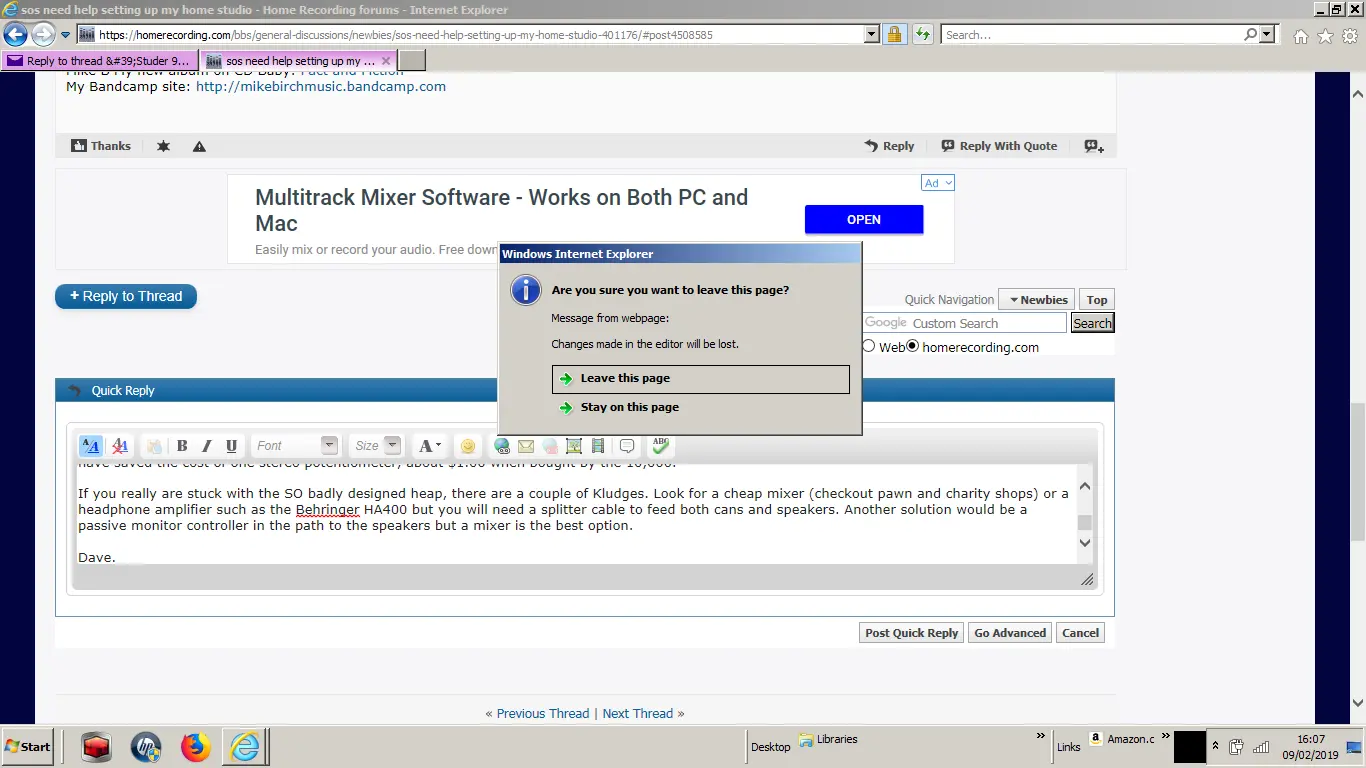Toggle italic formatting in the editor
This screenshot has height=768, width=1366.
coord(207,446)
